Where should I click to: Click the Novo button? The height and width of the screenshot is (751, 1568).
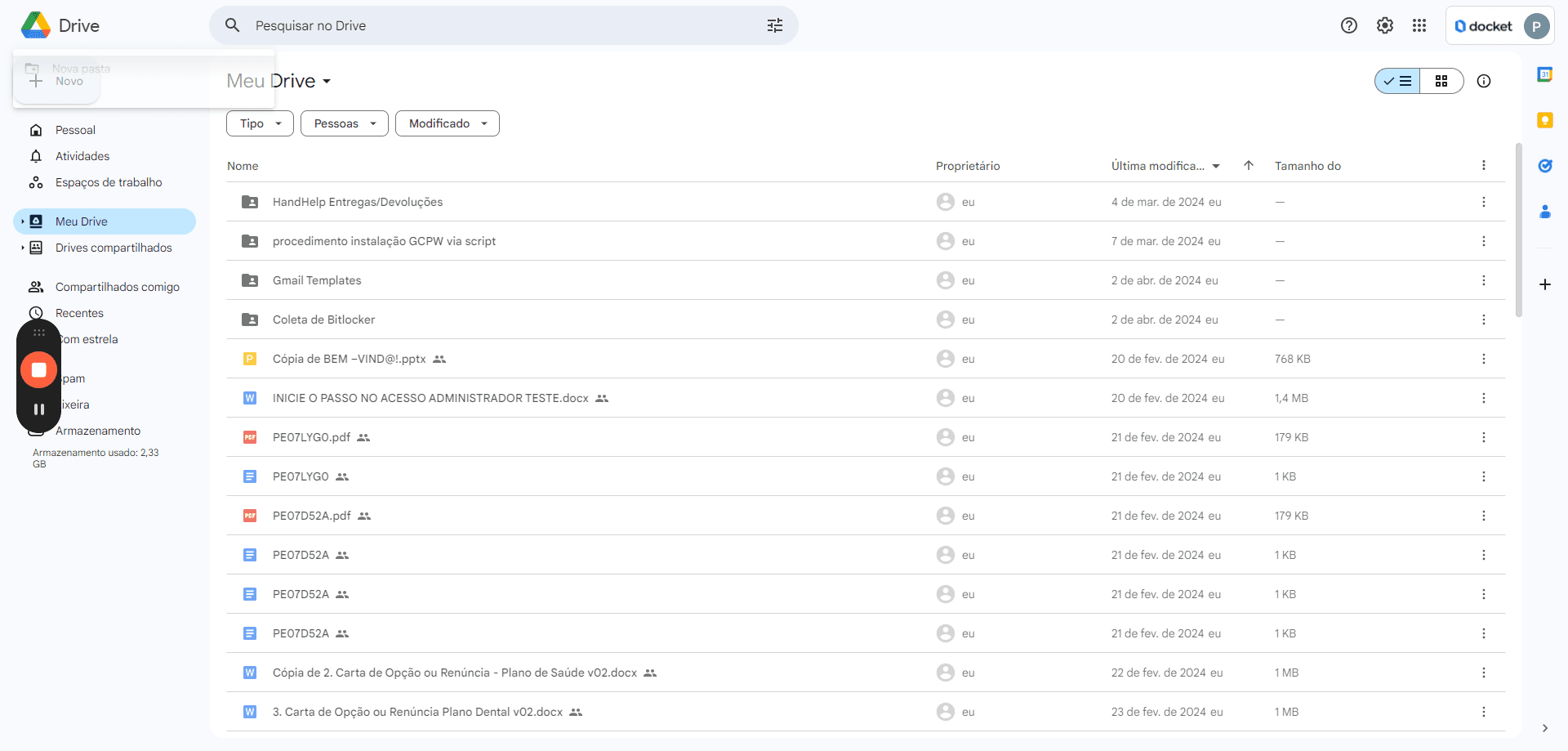click(56, 81)
